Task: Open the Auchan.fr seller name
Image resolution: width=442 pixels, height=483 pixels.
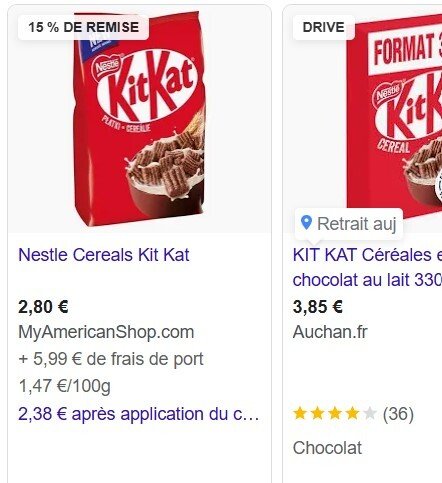Action: (x=330, y=332)
